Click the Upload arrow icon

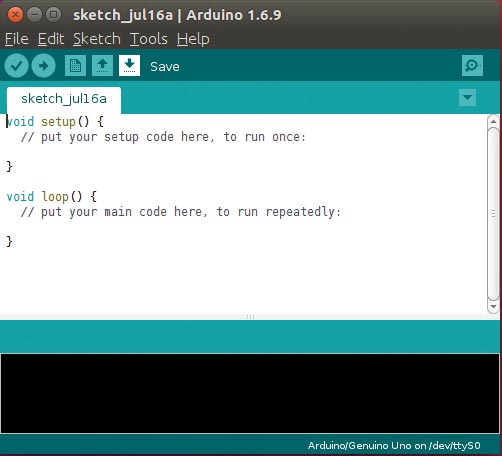[43, 66]
